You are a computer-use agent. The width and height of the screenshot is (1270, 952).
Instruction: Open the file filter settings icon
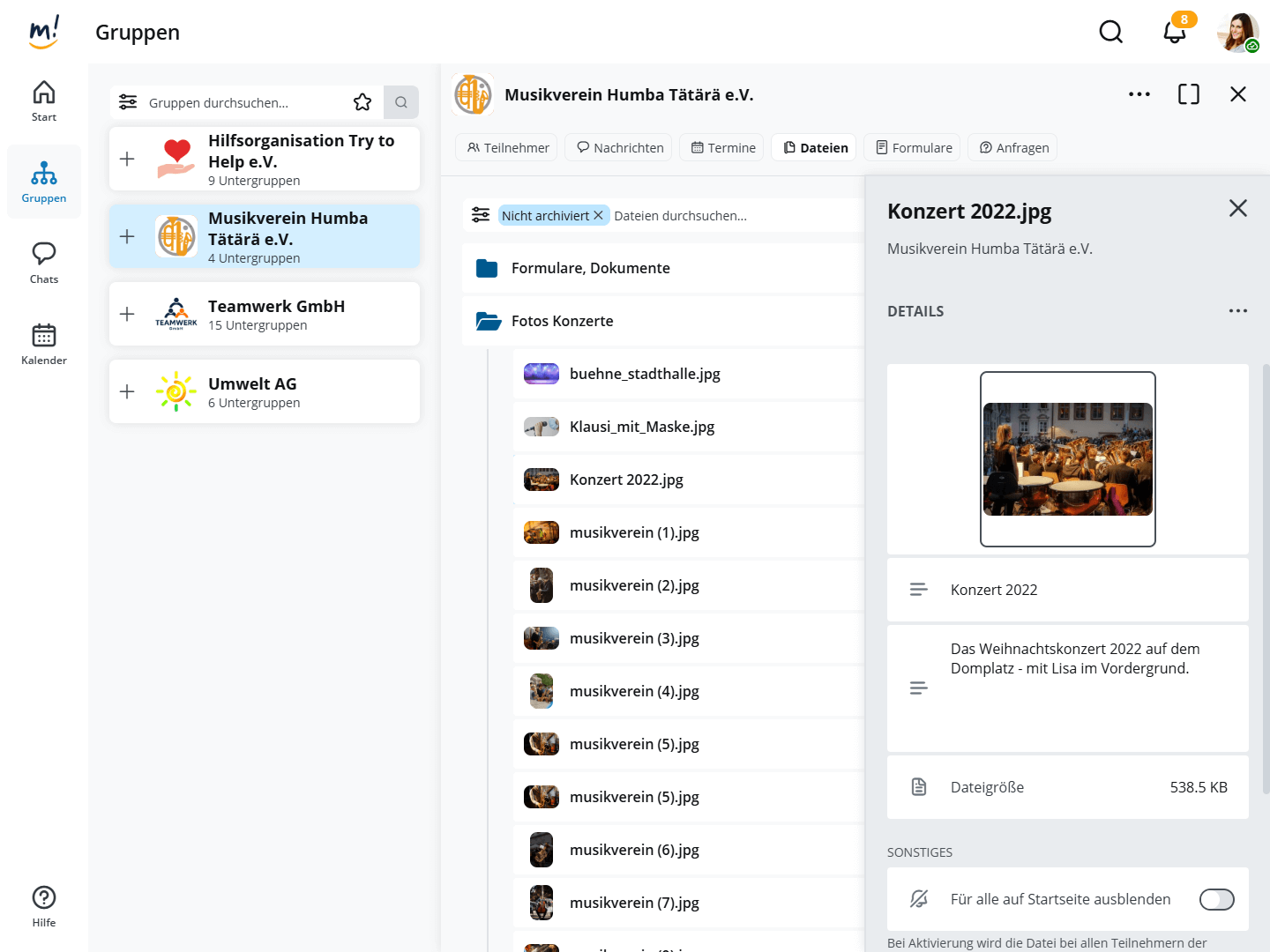point(481,215)
